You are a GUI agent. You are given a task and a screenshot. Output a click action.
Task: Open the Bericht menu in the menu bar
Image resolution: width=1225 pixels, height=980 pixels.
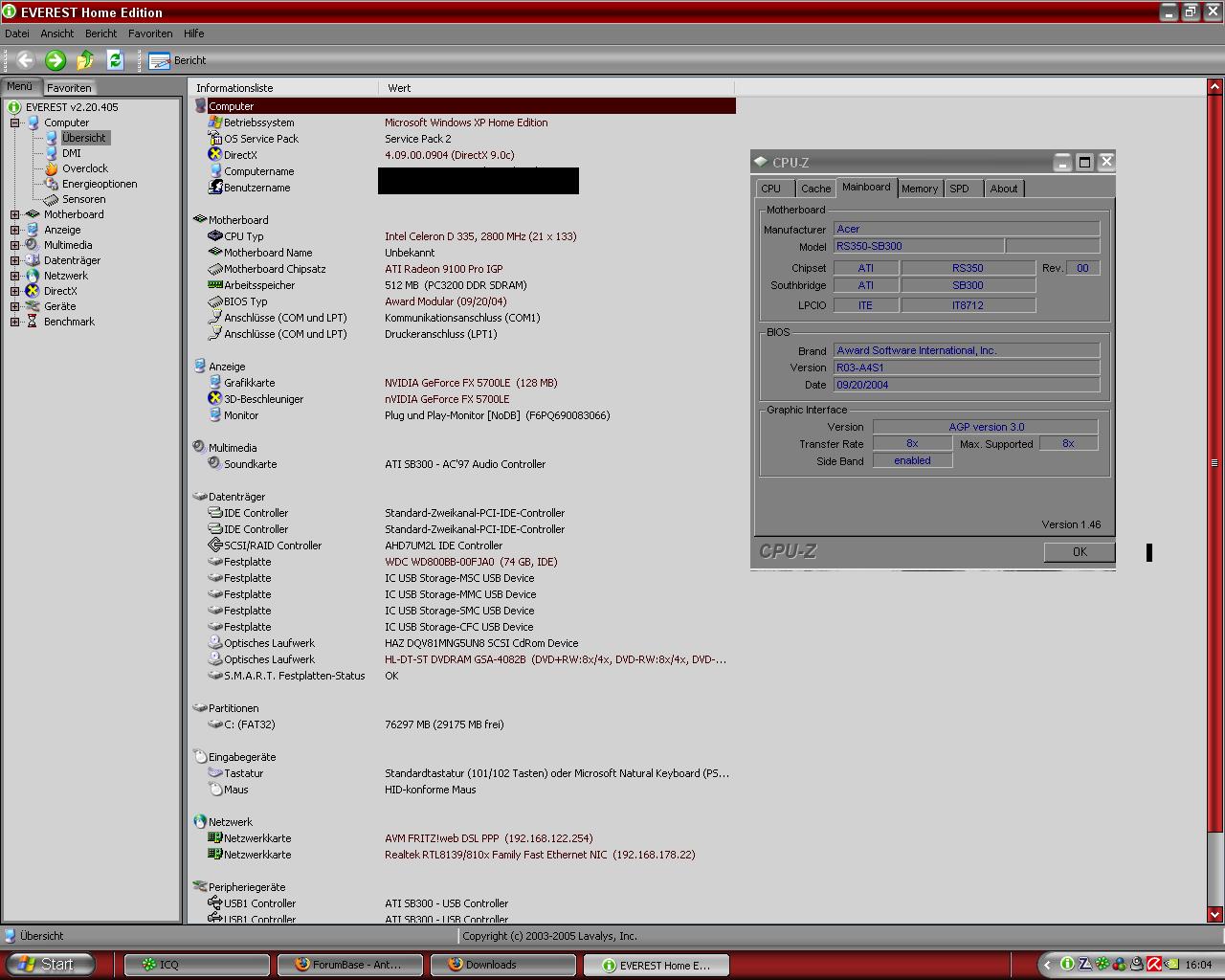100,33
